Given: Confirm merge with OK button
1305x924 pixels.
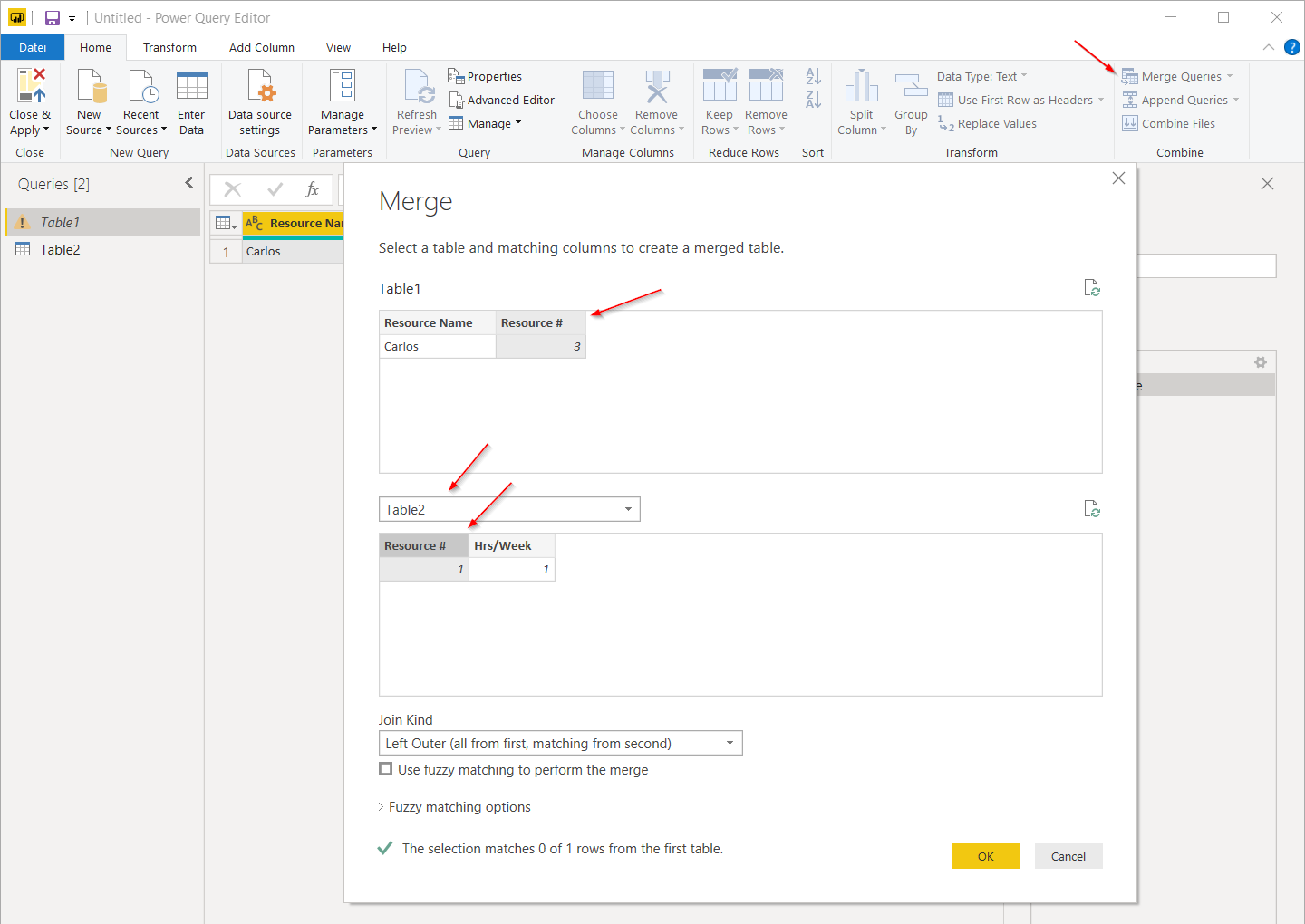Looking at the screenshot, I should pos(985,856).
